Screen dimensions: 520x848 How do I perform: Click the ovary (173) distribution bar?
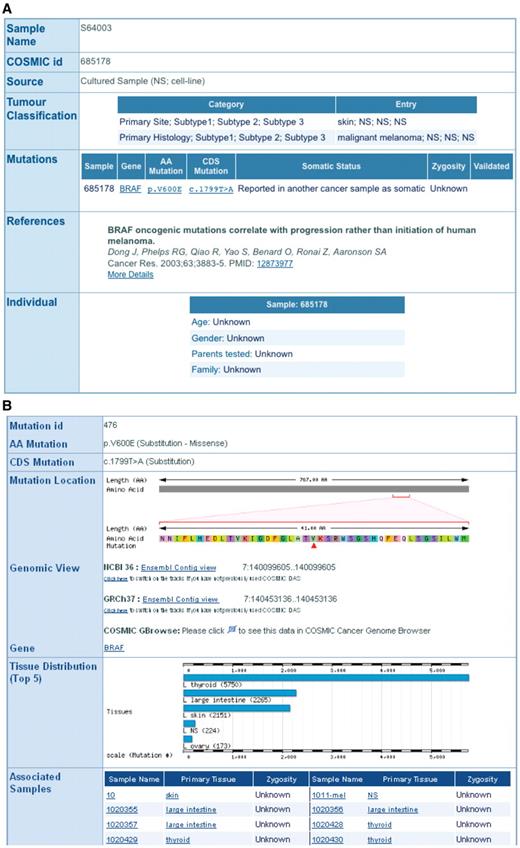188,739
